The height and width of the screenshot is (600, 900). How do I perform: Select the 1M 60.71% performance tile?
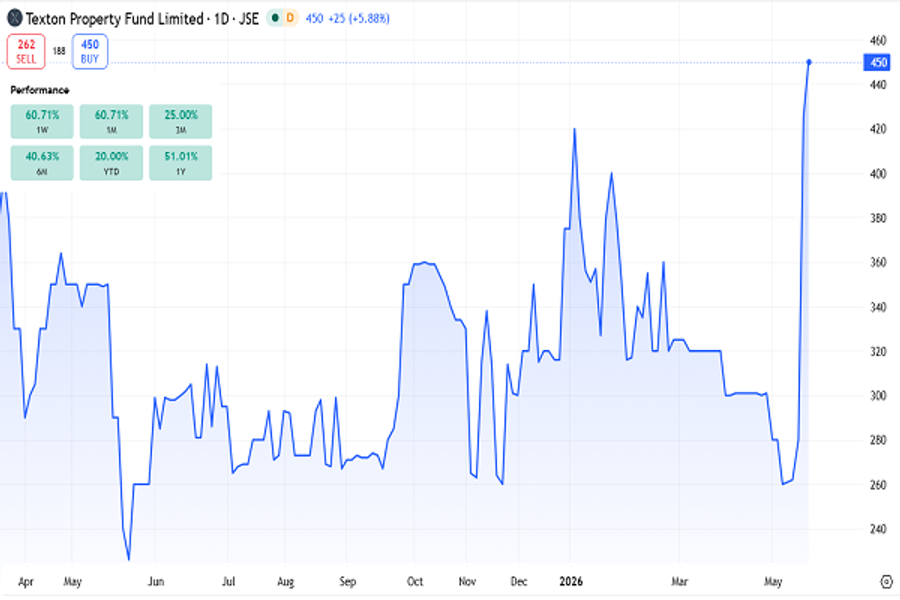[x=111, y=121]
